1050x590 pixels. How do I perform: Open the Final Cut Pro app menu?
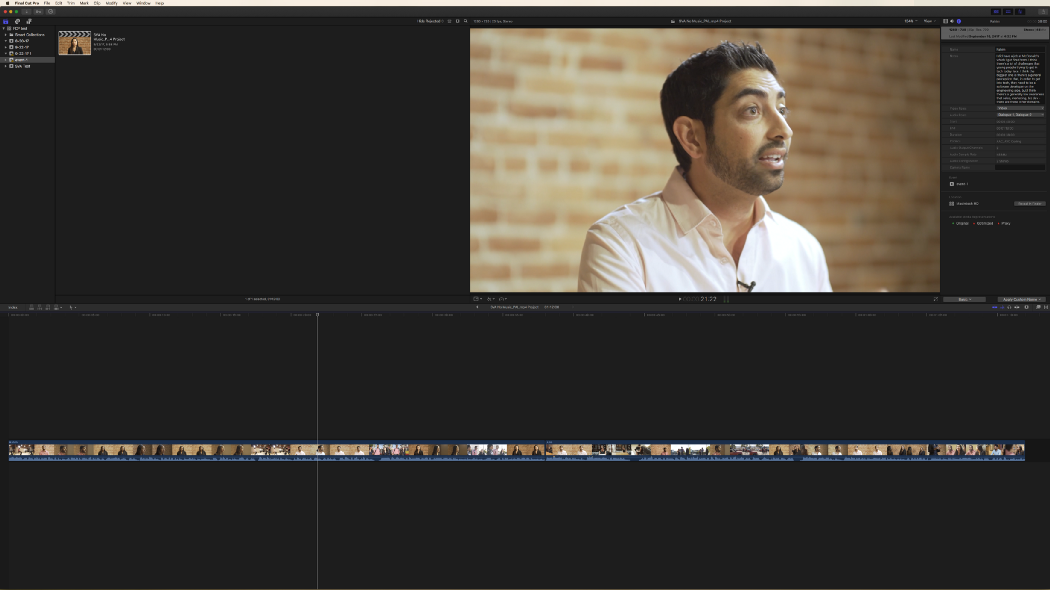tap(27, 3)
